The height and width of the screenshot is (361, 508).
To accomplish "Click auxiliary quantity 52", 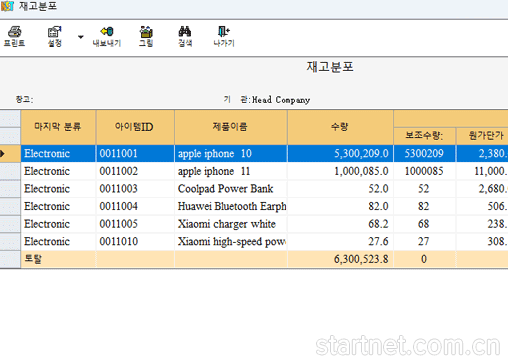I will pyautogui.click(x=424, y=189).
